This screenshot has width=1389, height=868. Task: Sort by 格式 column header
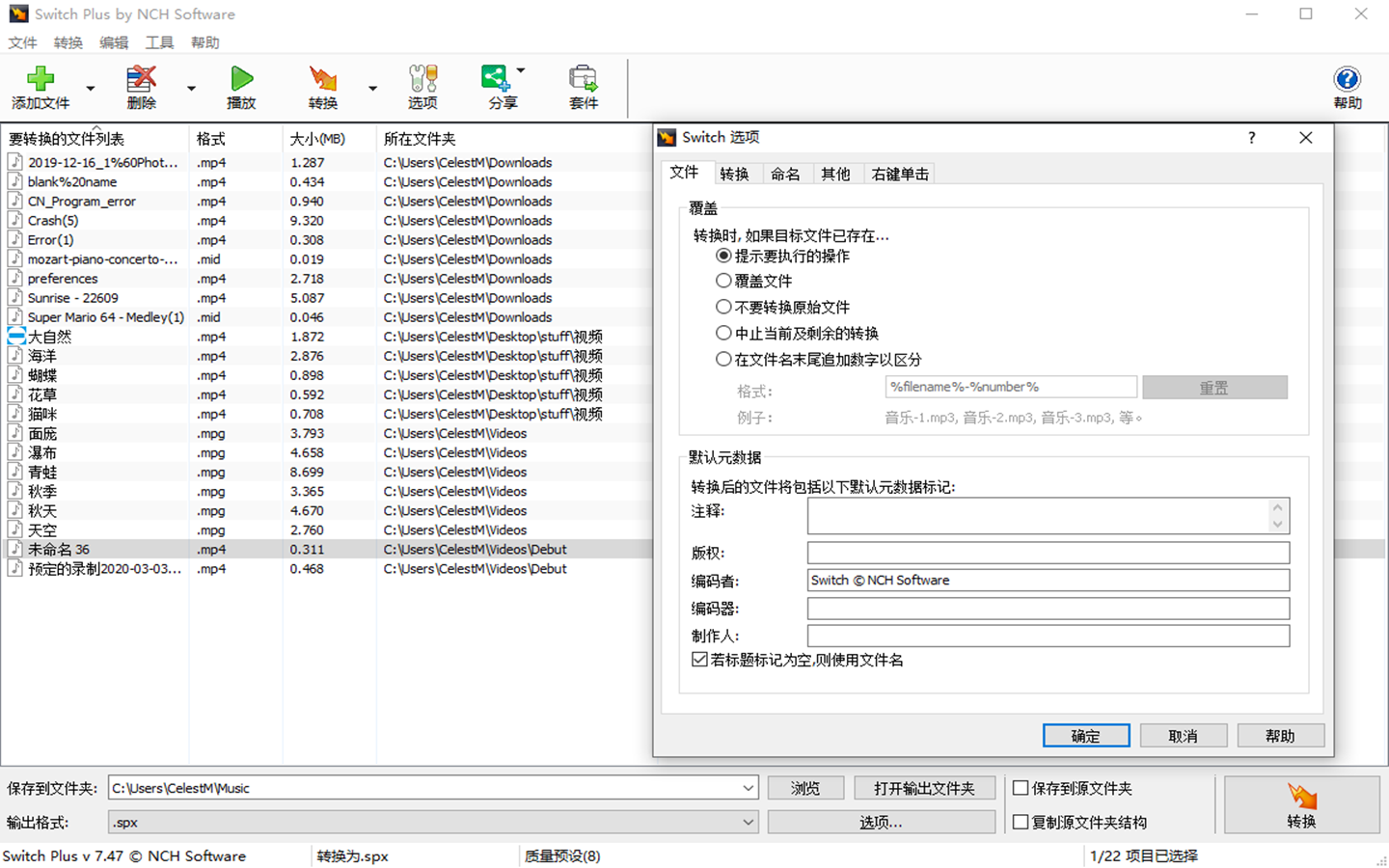[235, 139]
